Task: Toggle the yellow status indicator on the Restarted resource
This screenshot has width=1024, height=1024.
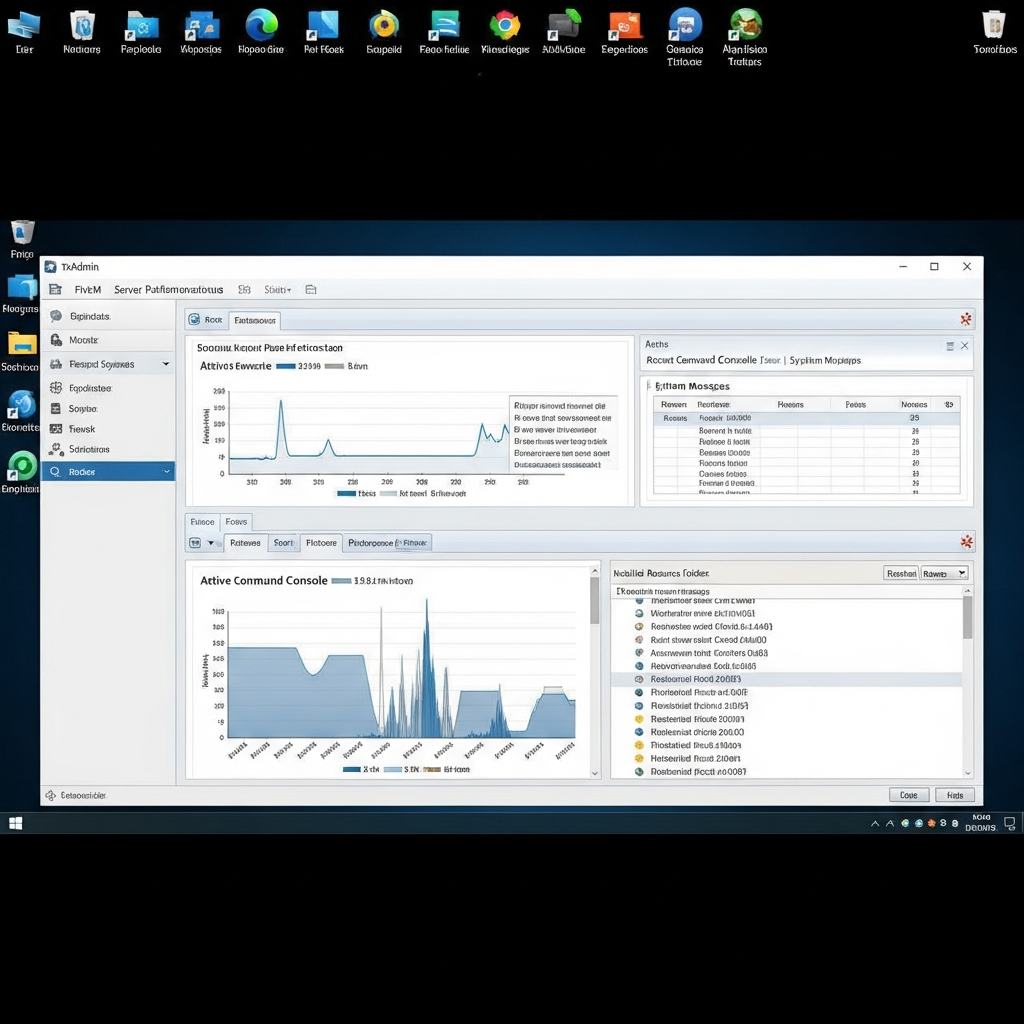Action: pos(637,719)
